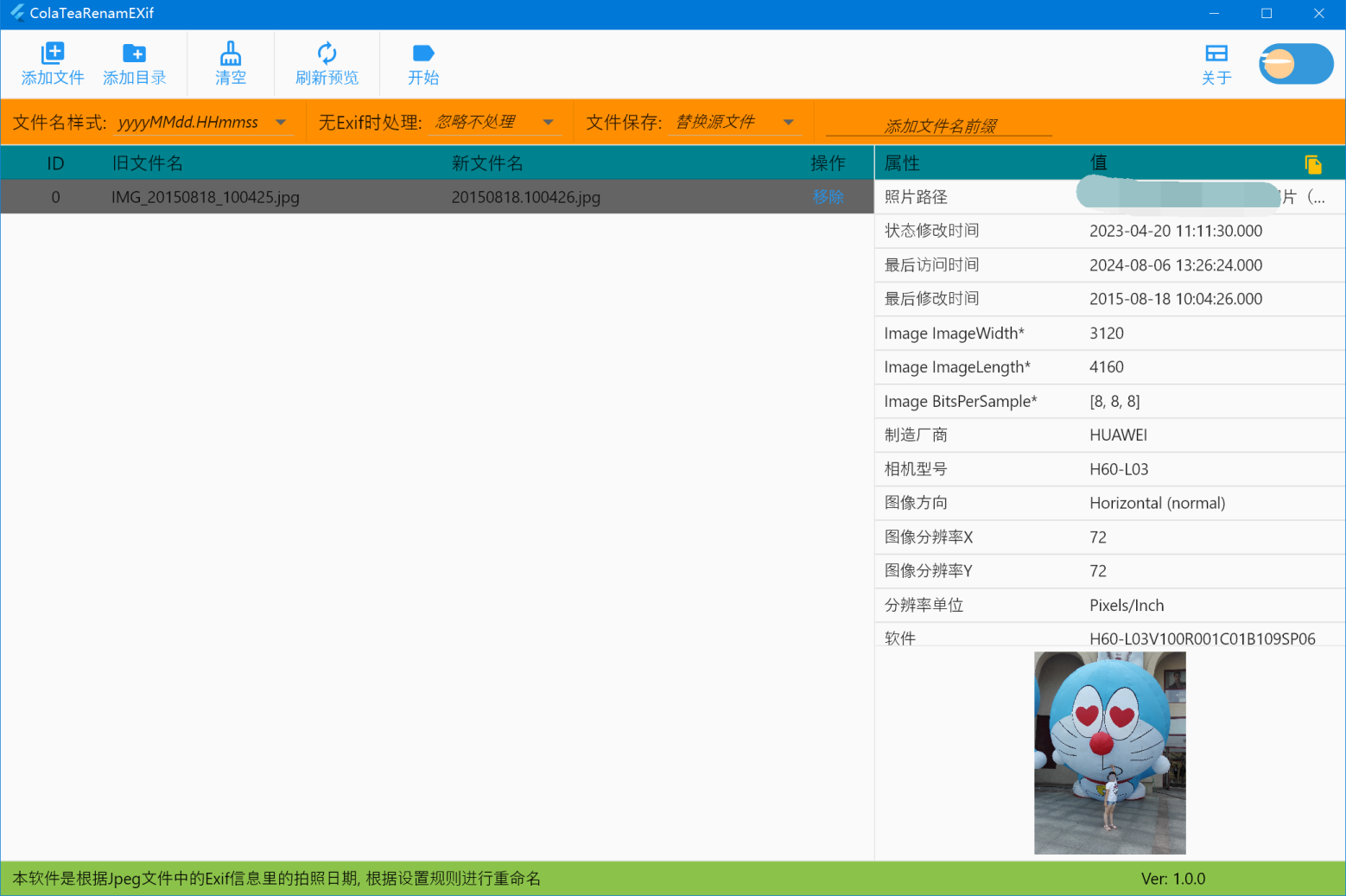Click the 图像分辨率Y property label
This screenshot has height=896, width=1346.
[929, 571]
